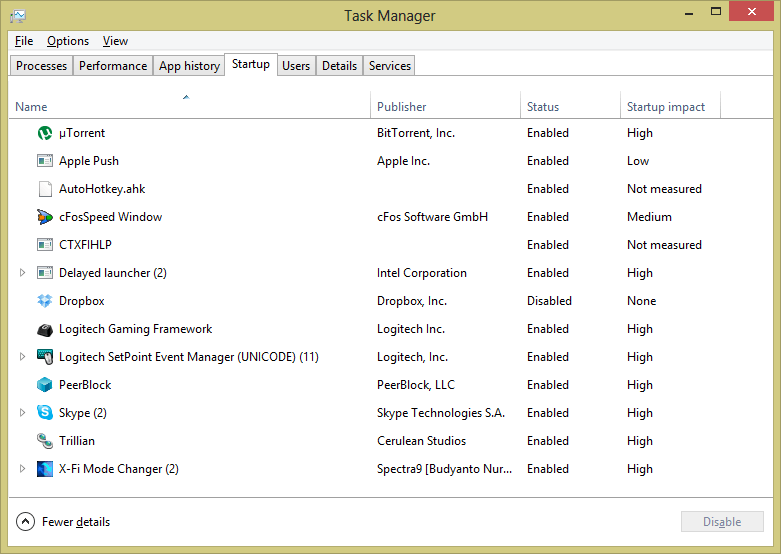The height and width of the screenshot is (554, 781).
Task: Select the µTorrent row name
Action: pyautogui.click(x=82, y=133)
